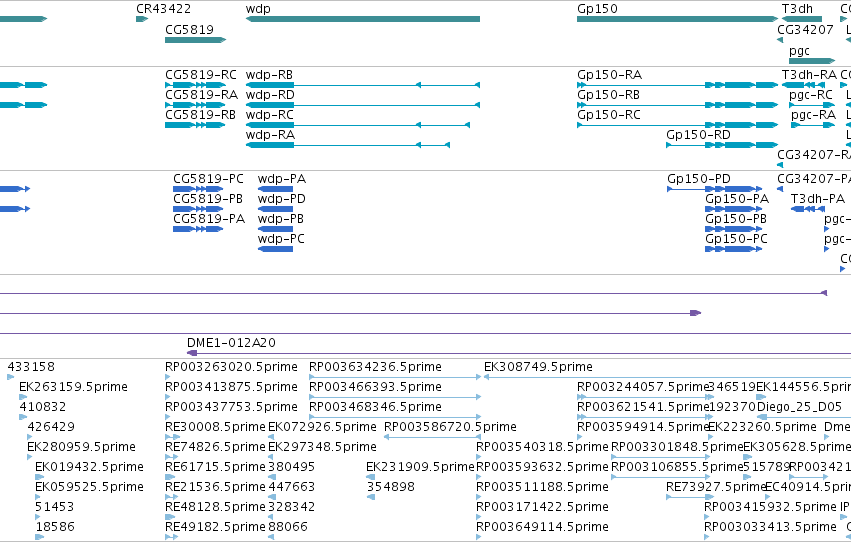This screenshot has height=542, width=851.
Task: Select pgc-RC transcript
Action: click(812, 105)
